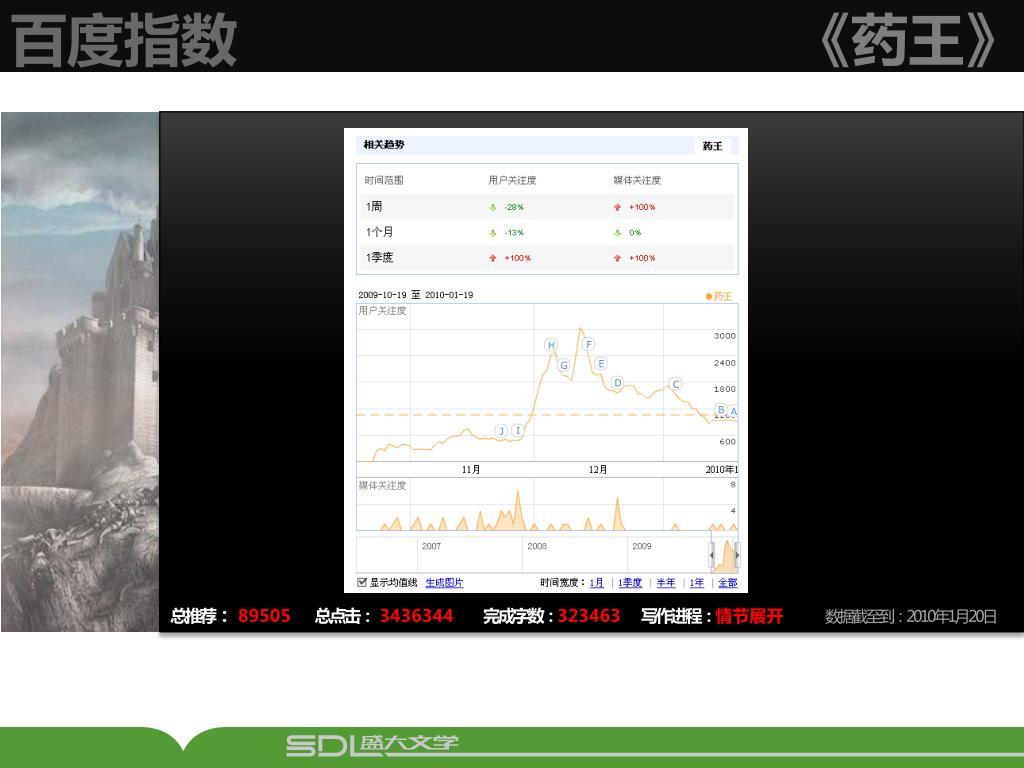Click the 2007 year on overview timeline
This screenshot has width=1024, height=768.
431,546
